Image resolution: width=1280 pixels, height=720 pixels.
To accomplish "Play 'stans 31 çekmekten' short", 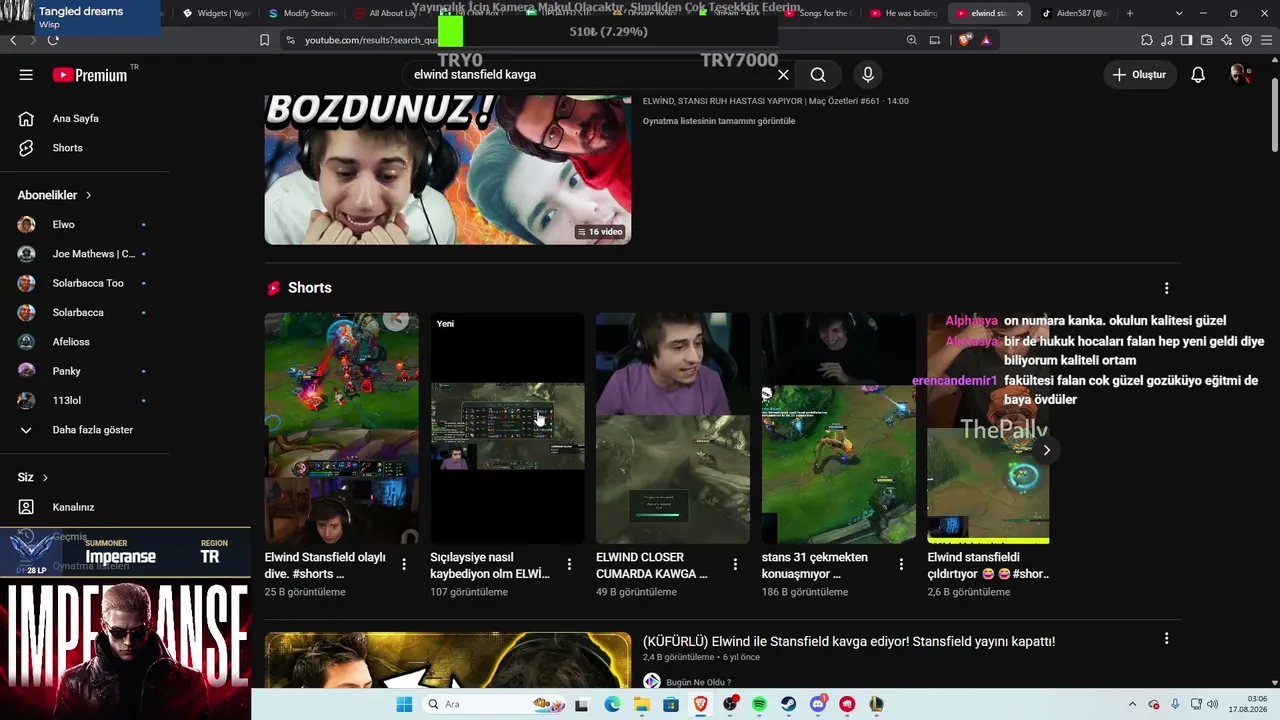I will coord(839,428).
